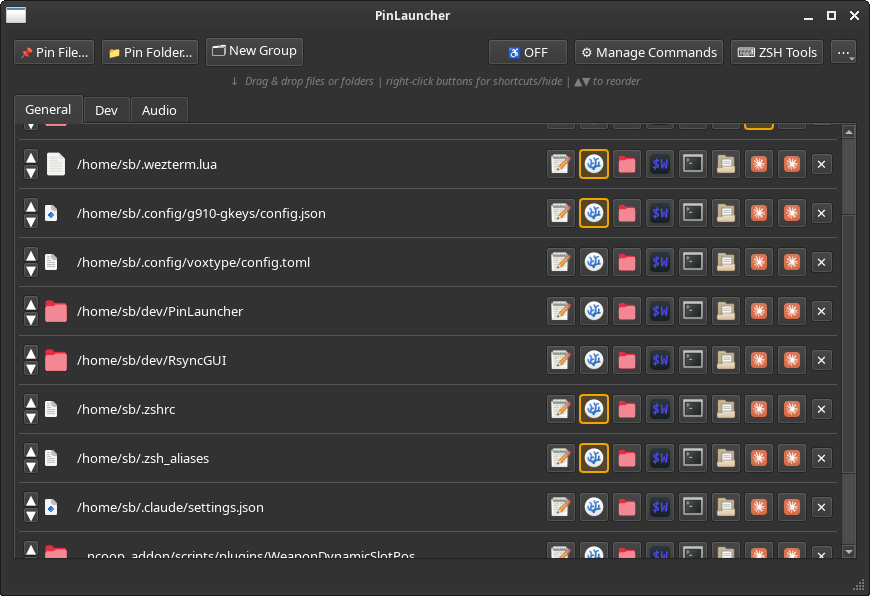Open the terminal icon for .claude/settings.json
The height and width of the screenshot is (596, 870).
(x=693, y=507)
